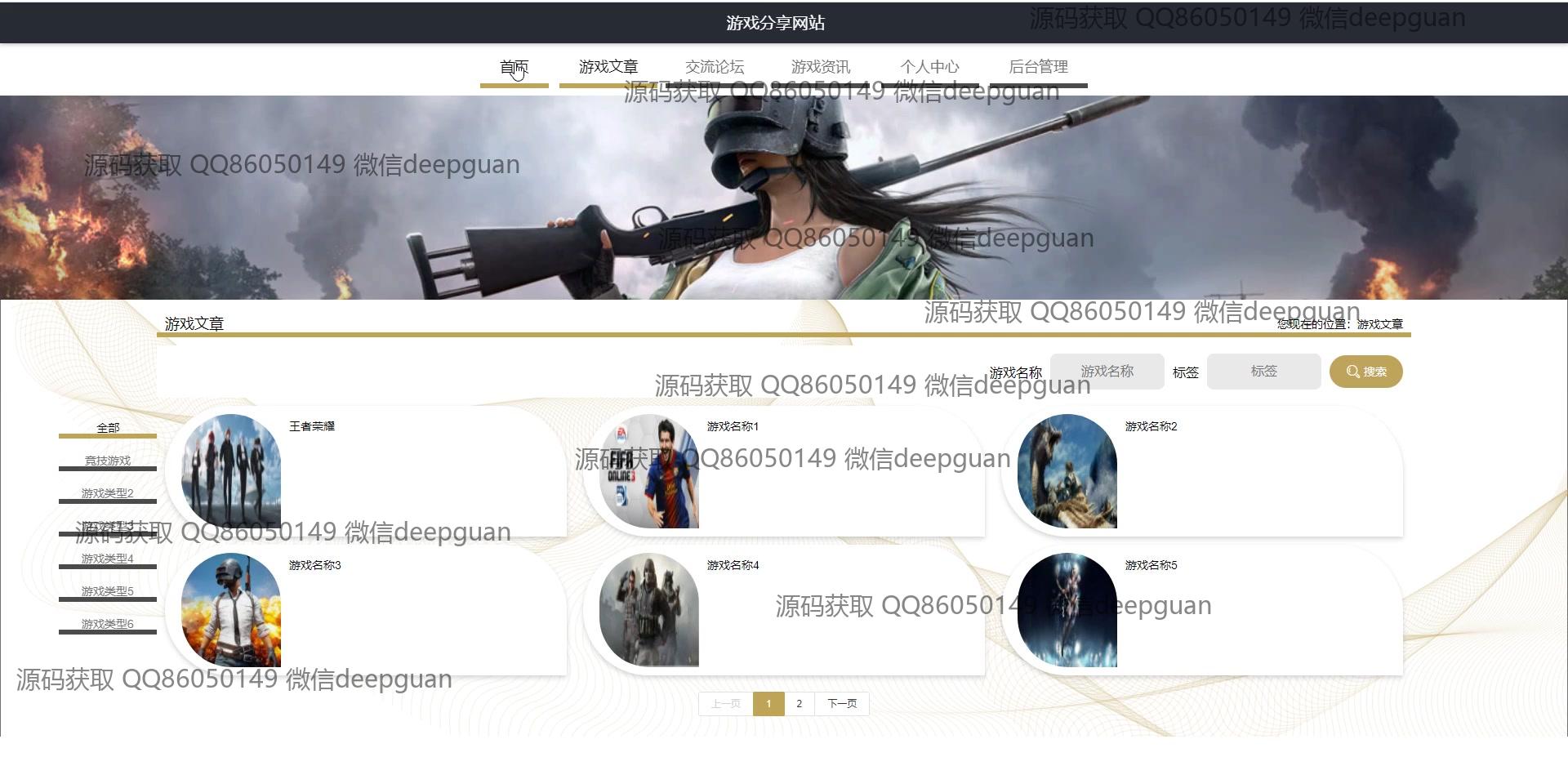This screenshot has width=1568, height=766.
Task: Click the 游戏名称3 PUBG character image
Action: (x=231, y=610)
